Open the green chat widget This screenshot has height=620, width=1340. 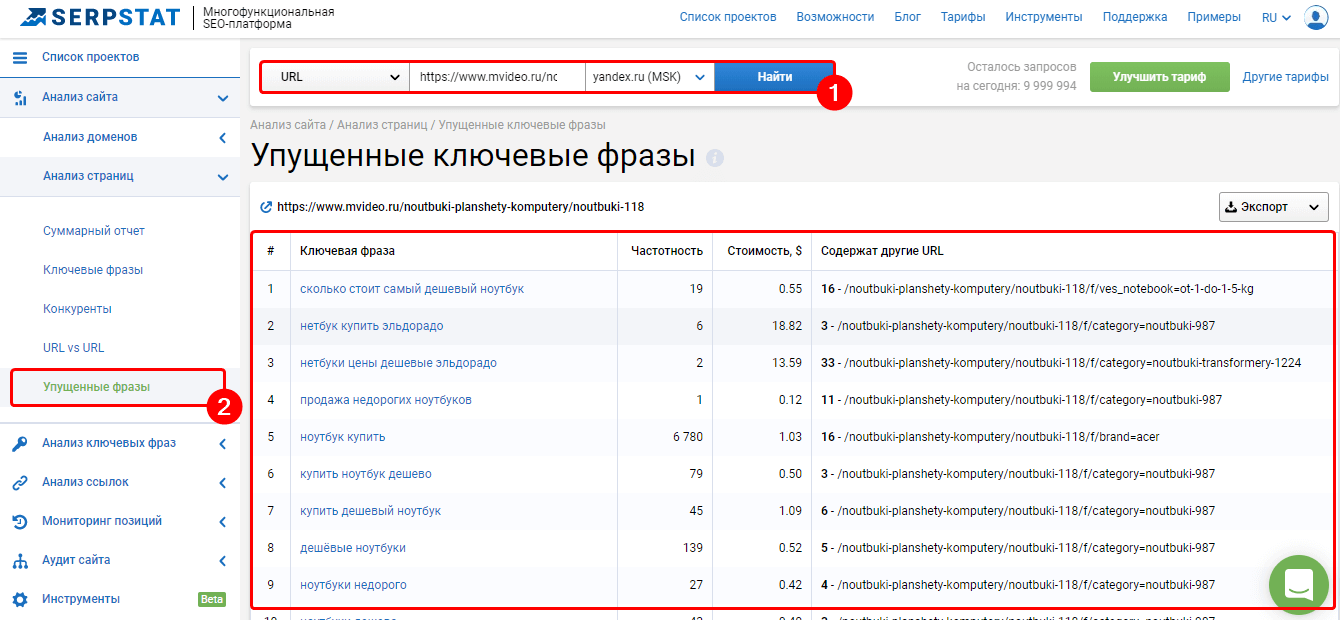(1299, 585)
